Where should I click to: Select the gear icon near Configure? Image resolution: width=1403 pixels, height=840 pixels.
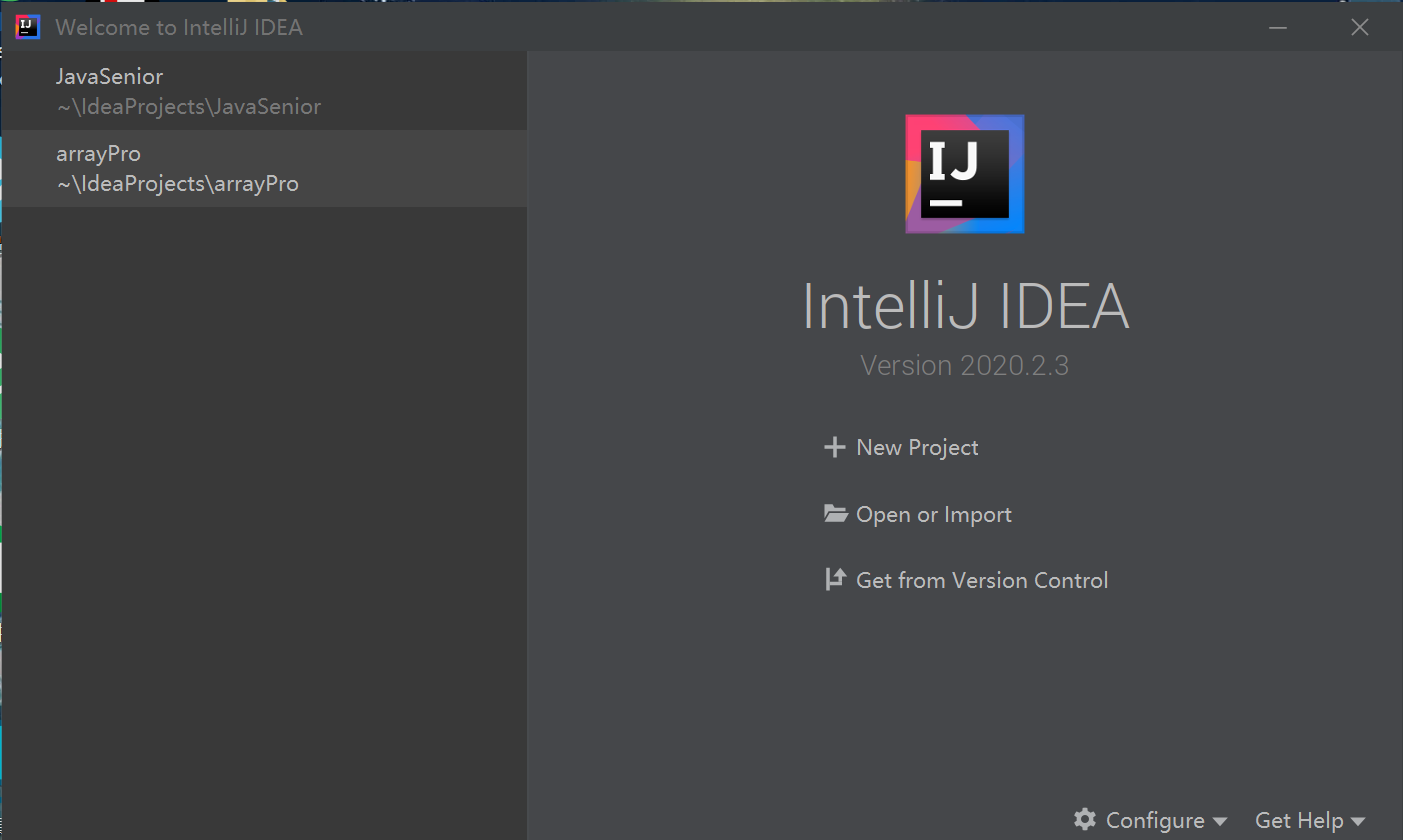coord(1083,819)
